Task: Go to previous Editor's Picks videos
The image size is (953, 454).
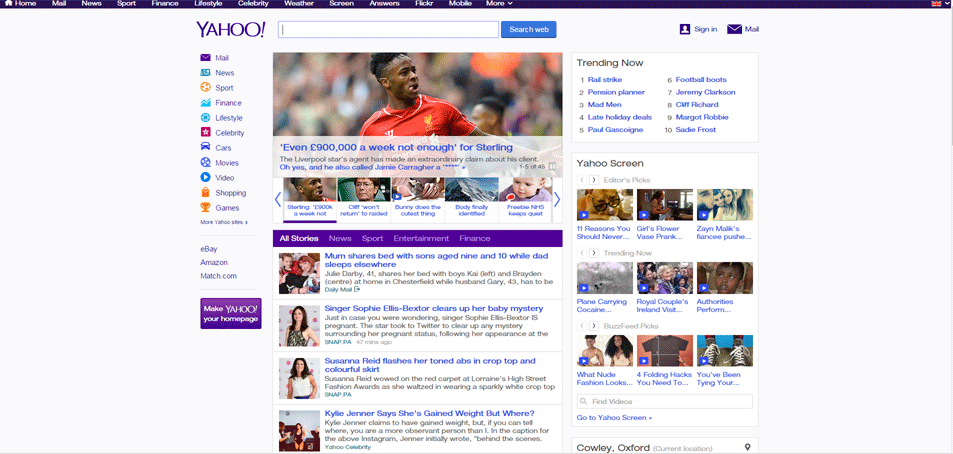Action: pyautogui.click(x=582, y=180)
